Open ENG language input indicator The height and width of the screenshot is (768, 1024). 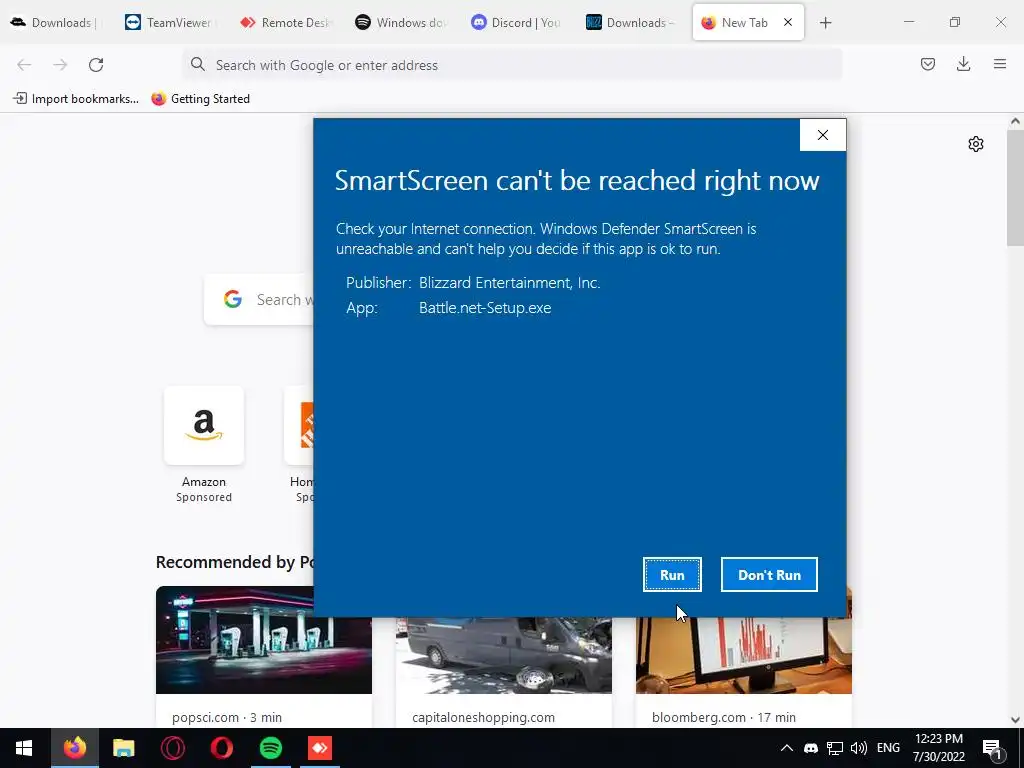(x=888, y=748)
